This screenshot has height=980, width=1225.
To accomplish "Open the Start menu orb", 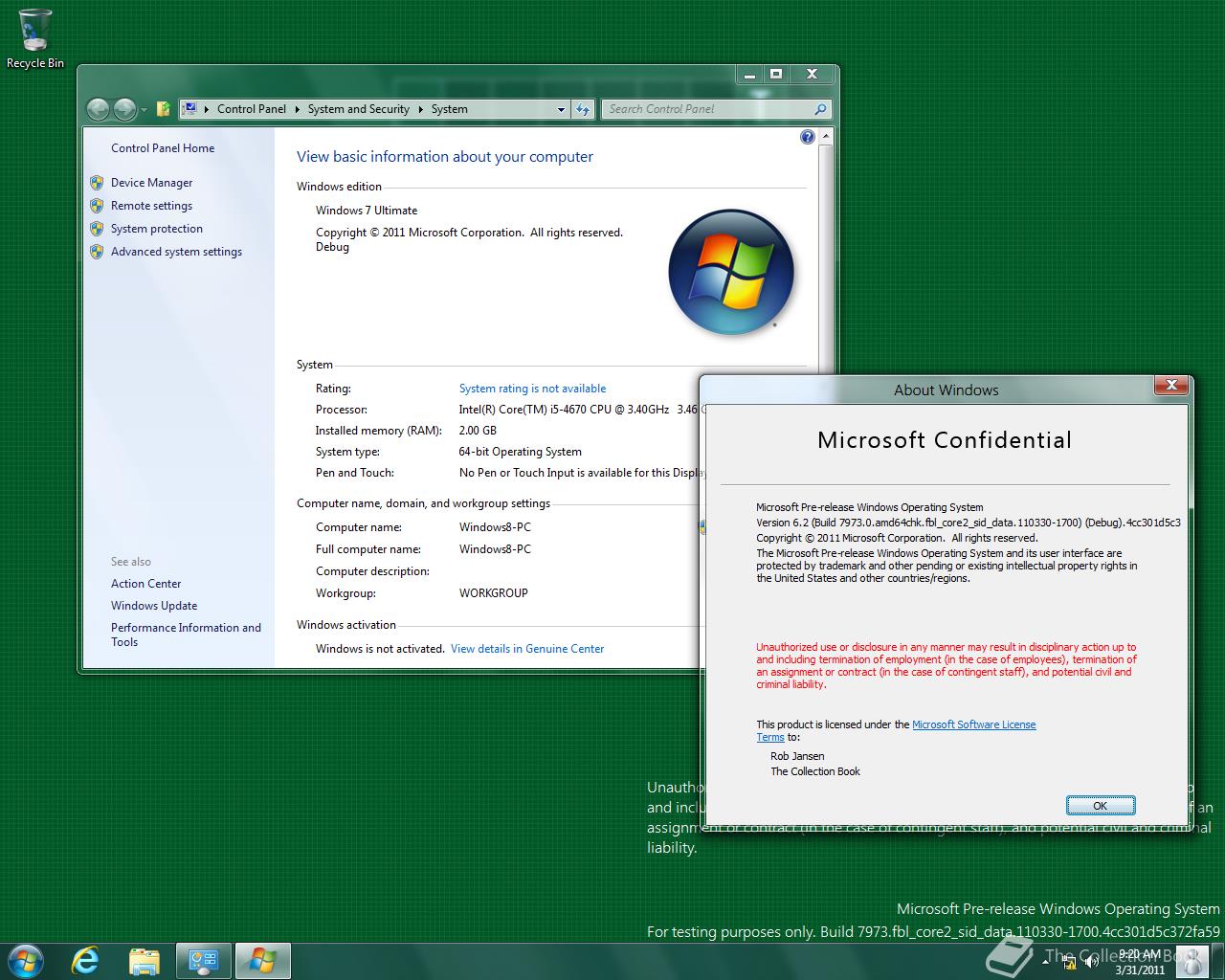I will point(26,960).
